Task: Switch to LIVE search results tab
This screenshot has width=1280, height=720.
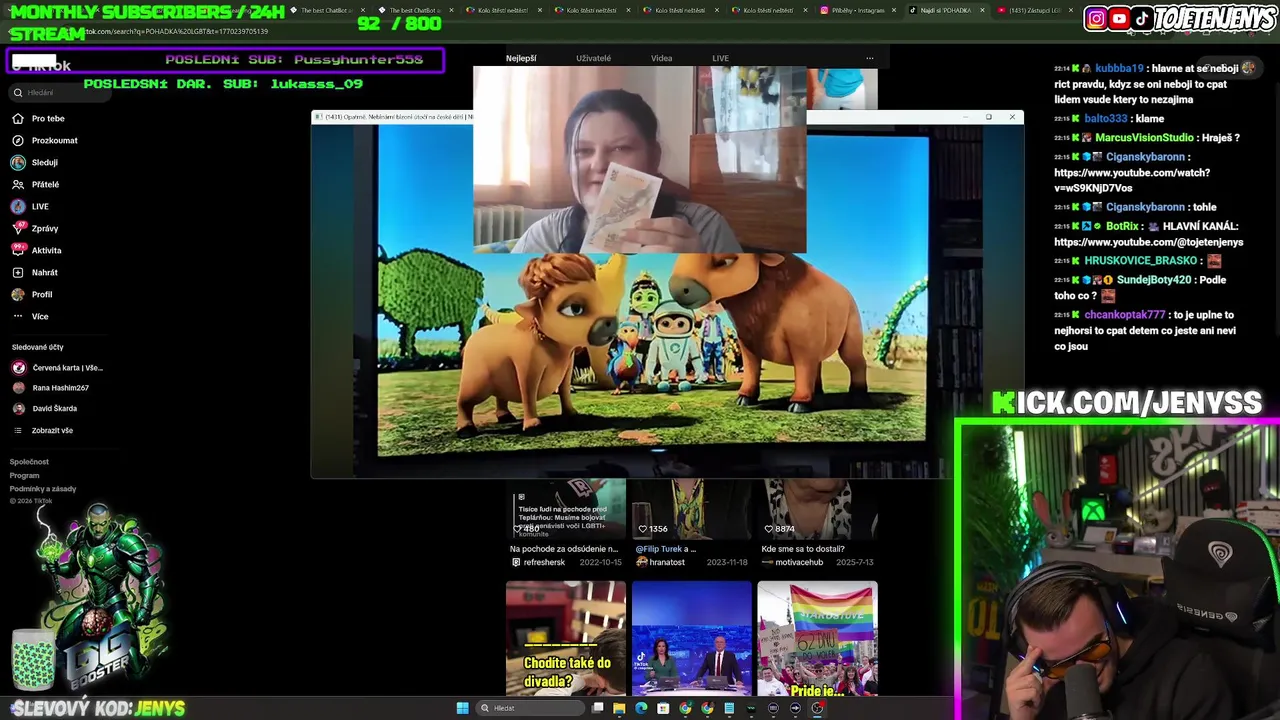Action: [x=720, y=58]
